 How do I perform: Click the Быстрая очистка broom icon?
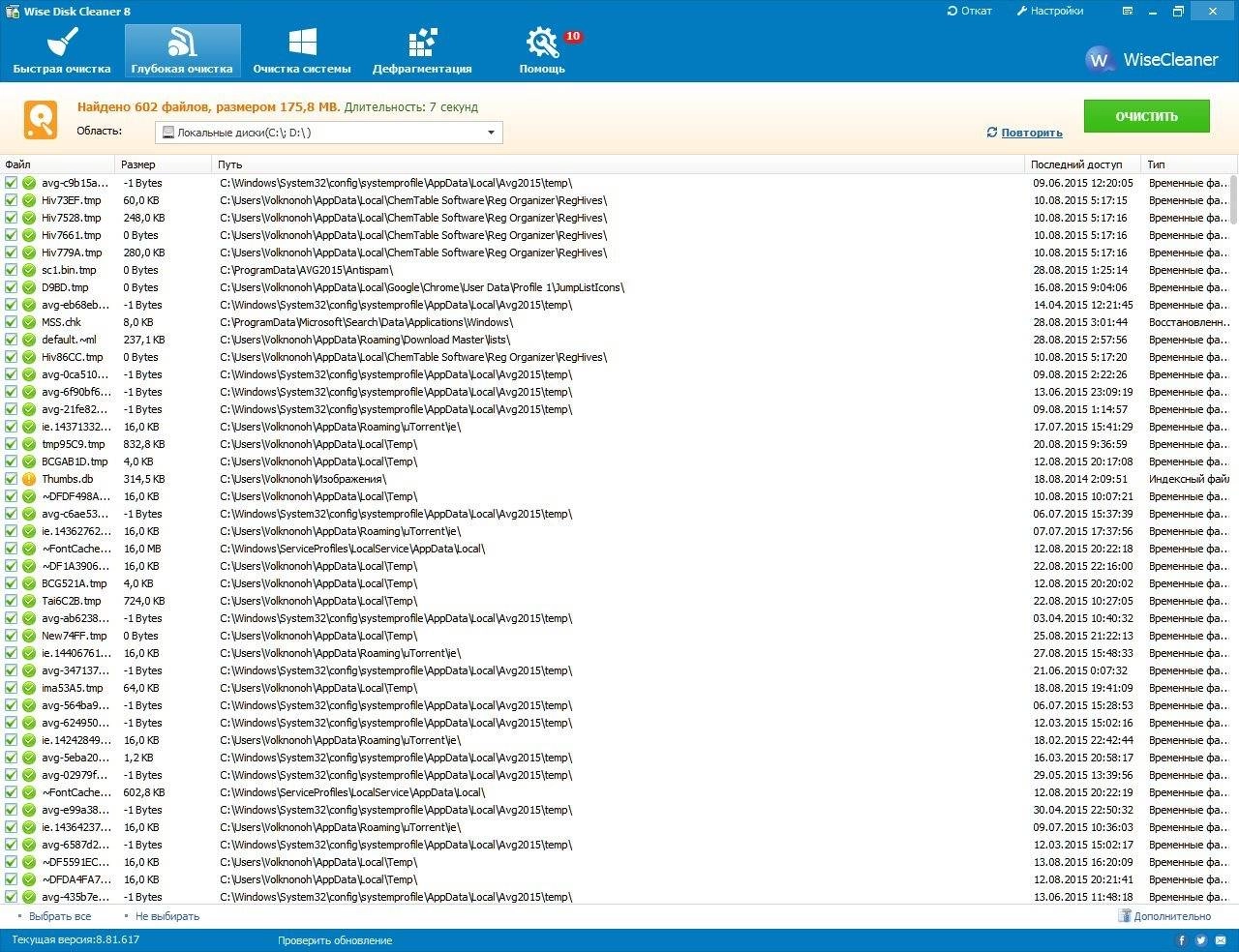62,43
